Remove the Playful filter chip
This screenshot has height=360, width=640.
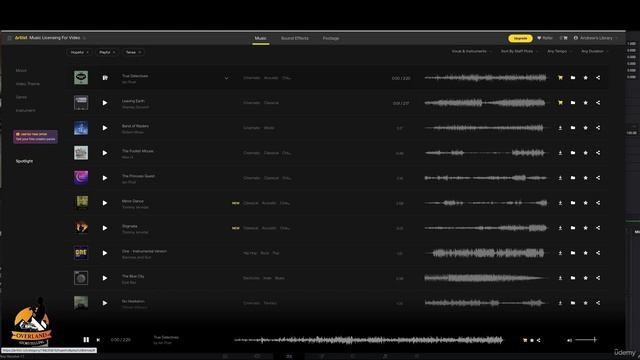[x=114, y=52]
